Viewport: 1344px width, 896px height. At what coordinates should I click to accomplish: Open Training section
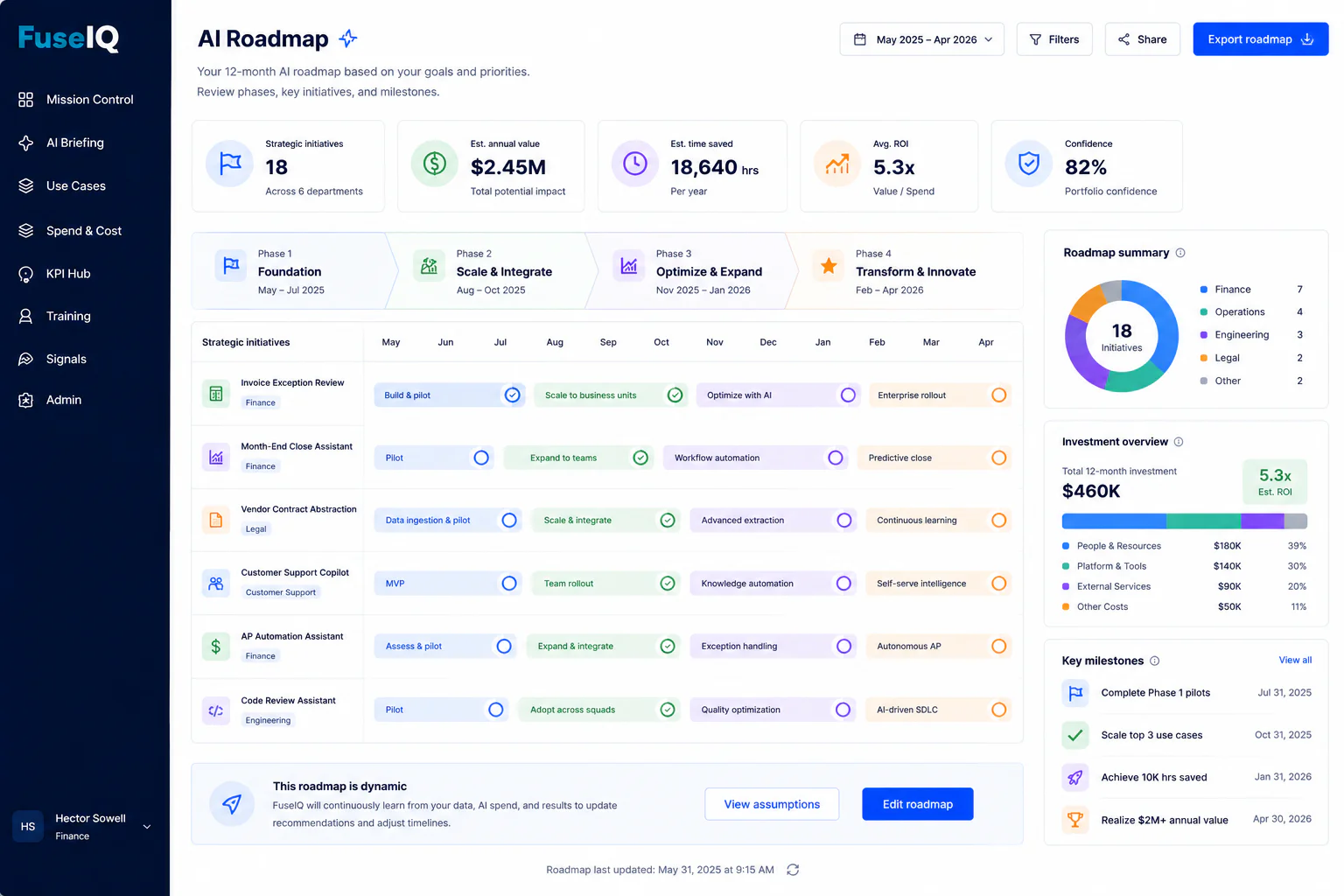(54, 316)
